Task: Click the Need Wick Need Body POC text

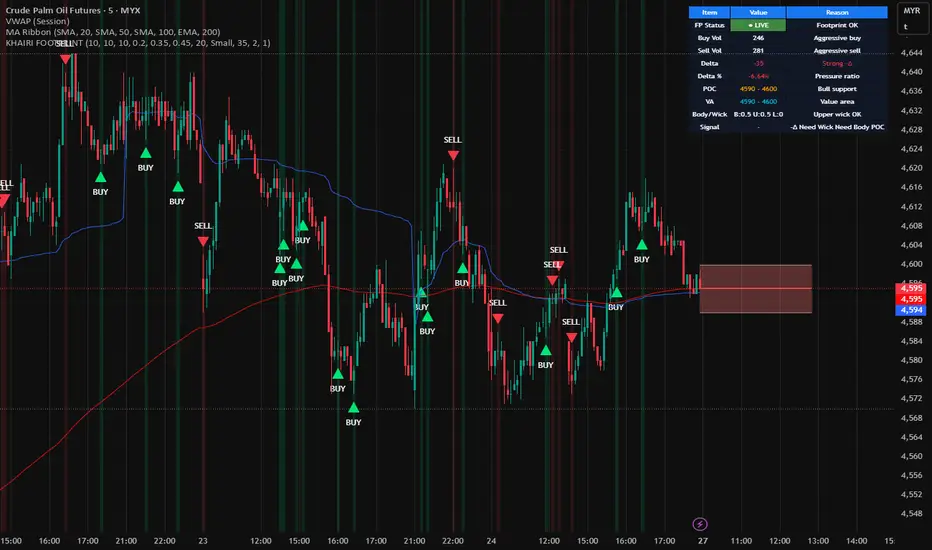Action: click(837, 127)
